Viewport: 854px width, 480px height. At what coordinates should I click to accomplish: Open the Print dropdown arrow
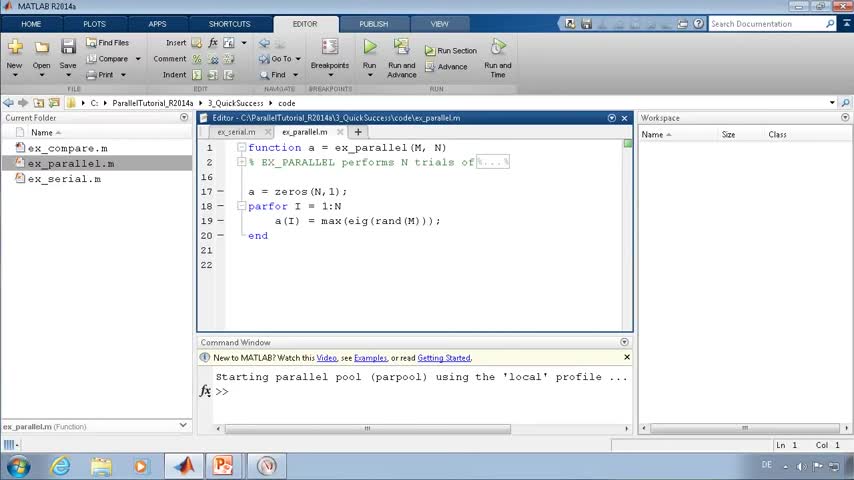123,75
